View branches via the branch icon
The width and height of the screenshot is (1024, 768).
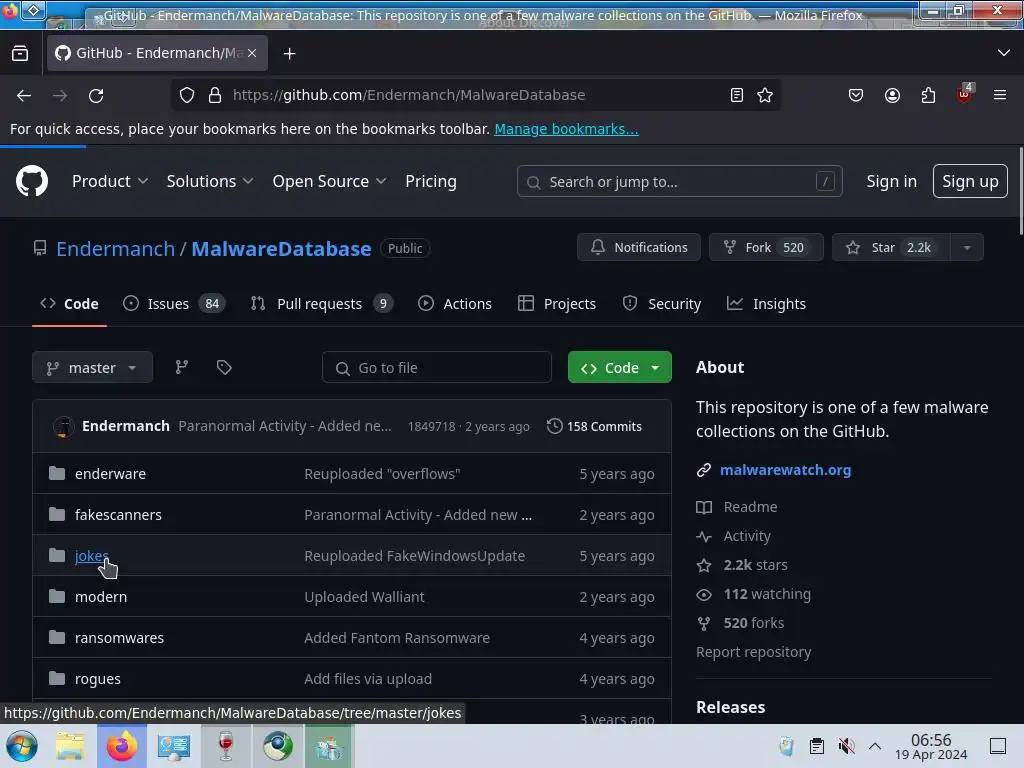182,367
